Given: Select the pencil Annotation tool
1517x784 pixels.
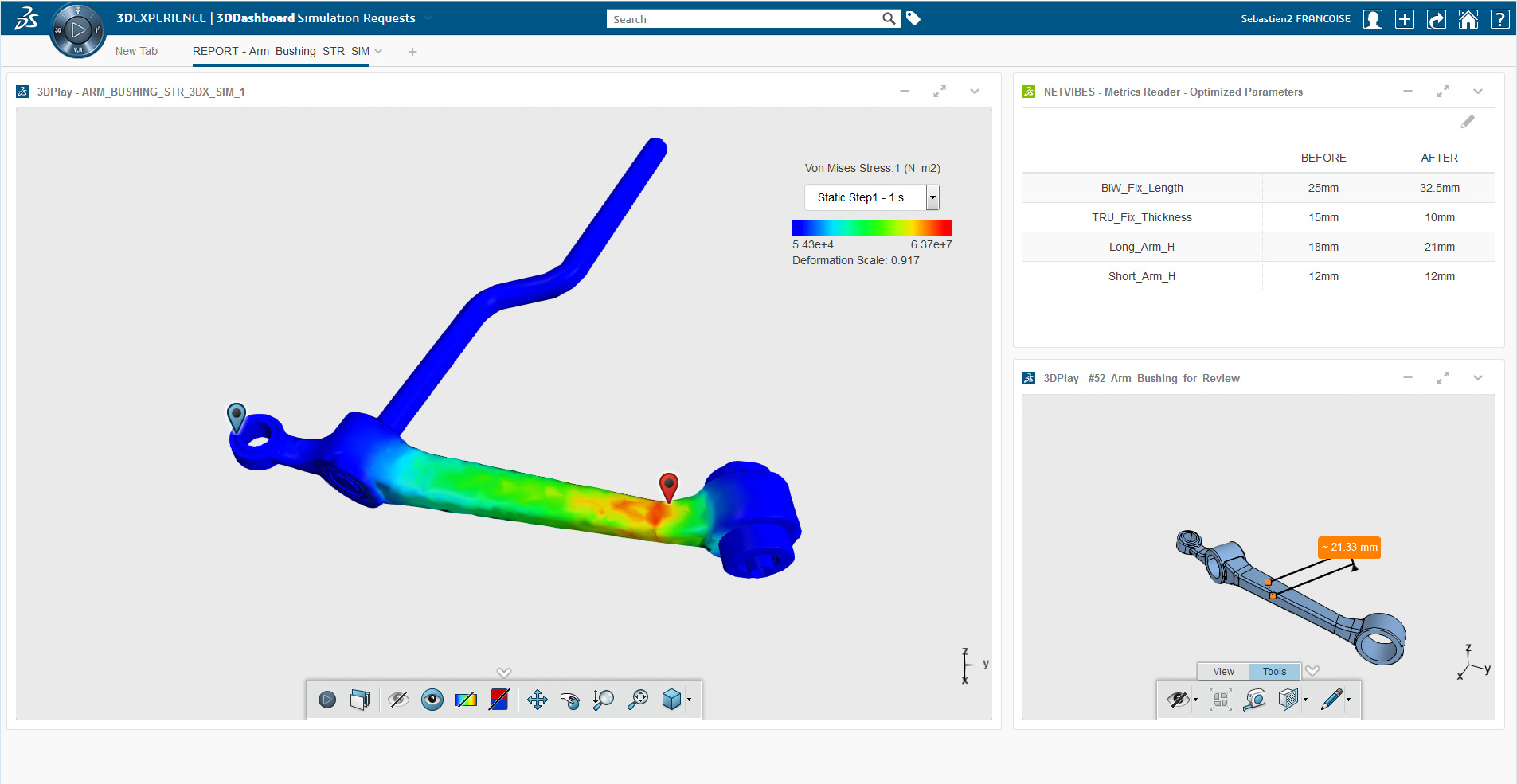Looking at the screenshot, I should 1331,700.
